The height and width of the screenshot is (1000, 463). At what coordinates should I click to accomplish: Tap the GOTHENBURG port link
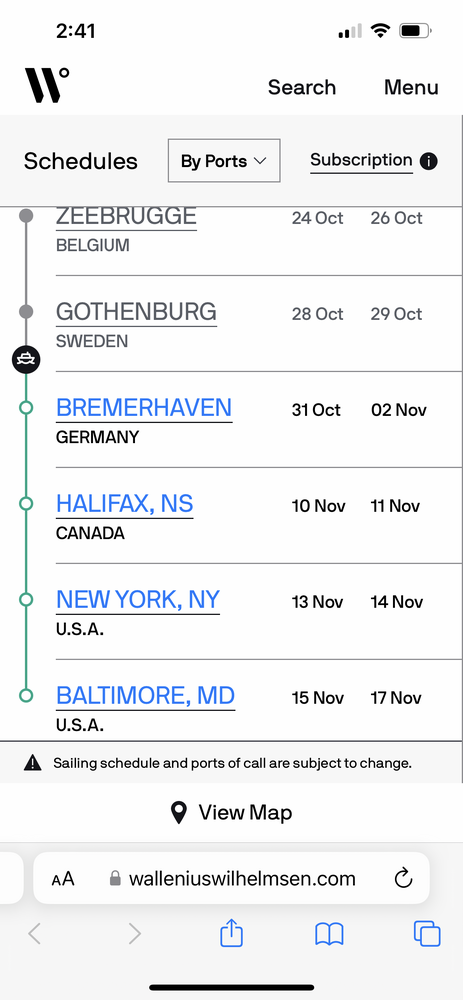(136, 312)
